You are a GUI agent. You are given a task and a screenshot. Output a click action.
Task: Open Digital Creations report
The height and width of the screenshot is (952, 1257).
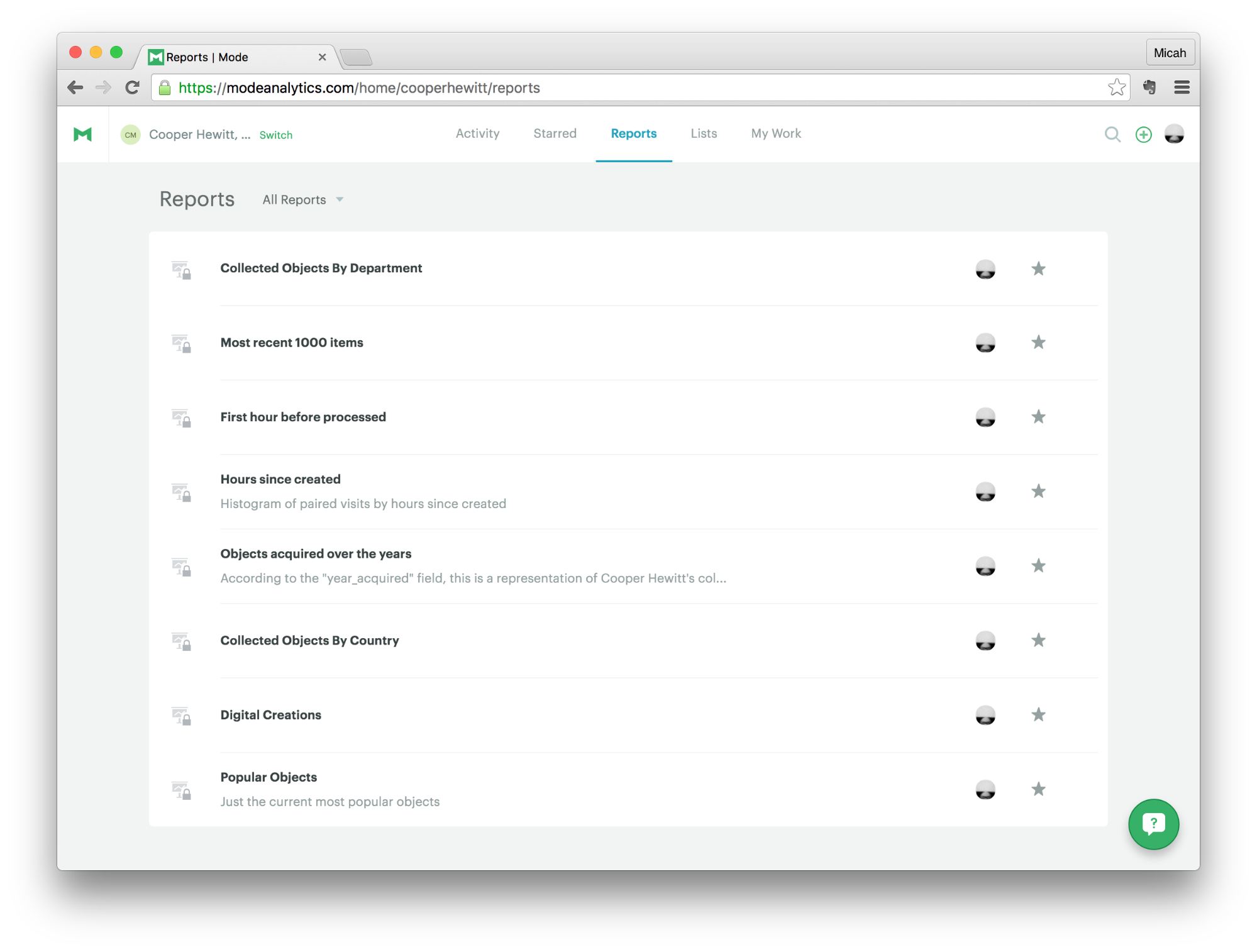point(270,715)
